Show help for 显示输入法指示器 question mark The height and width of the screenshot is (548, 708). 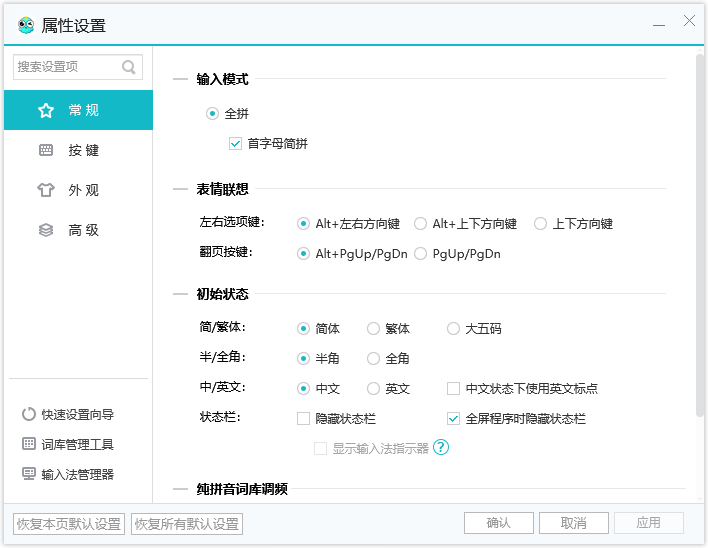click(441, 448)
